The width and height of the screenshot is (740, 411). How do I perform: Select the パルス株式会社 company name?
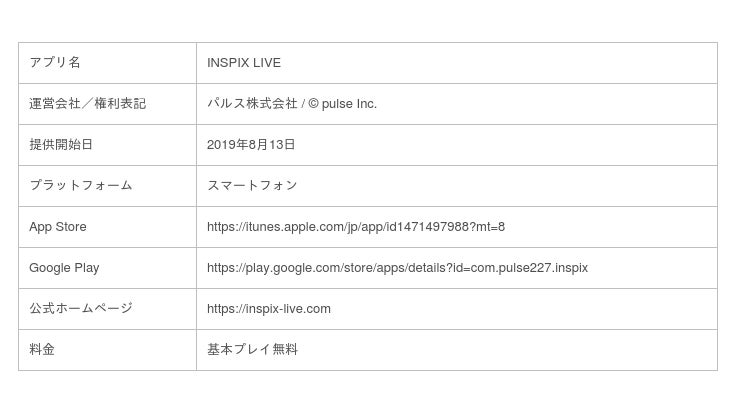coord(252,104)
